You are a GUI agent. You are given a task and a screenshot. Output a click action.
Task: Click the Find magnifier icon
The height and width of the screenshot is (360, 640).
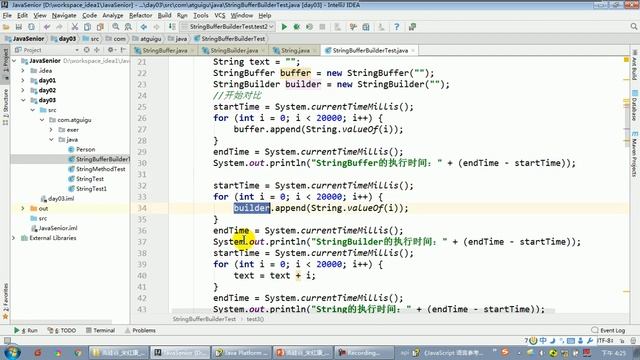pos(116,27)
